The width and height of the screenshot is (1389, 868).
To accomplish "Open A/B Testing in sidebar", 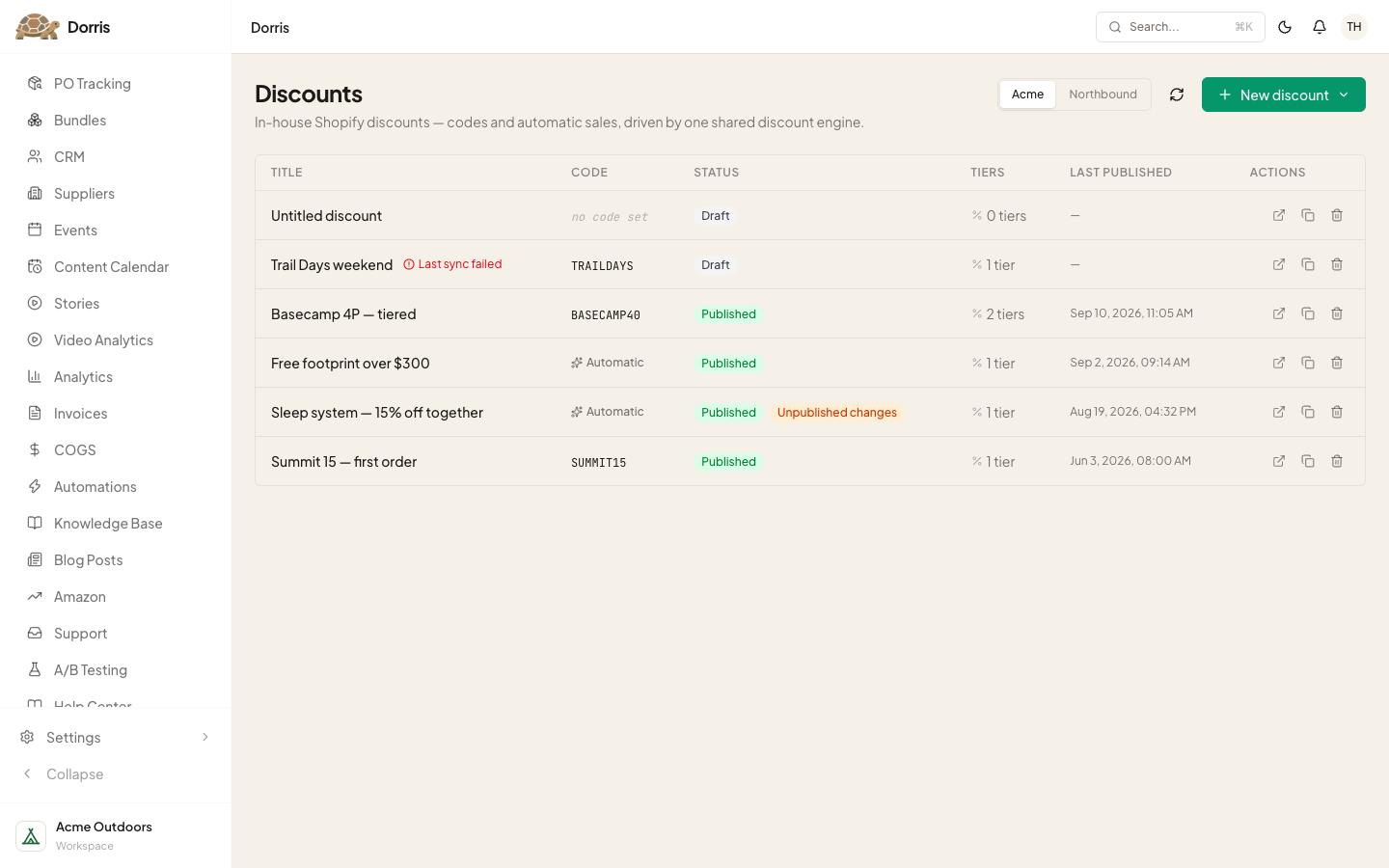I will click(116, 670).
